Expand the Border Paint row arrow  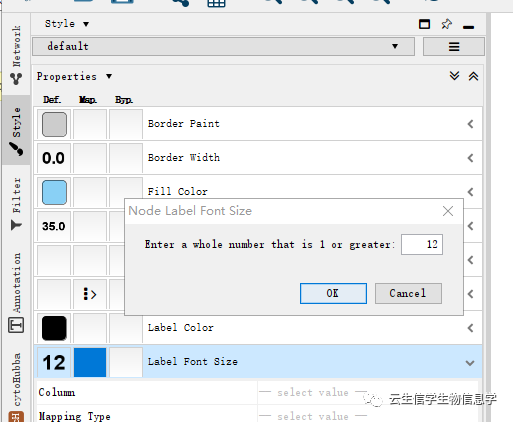coord(470,124)
